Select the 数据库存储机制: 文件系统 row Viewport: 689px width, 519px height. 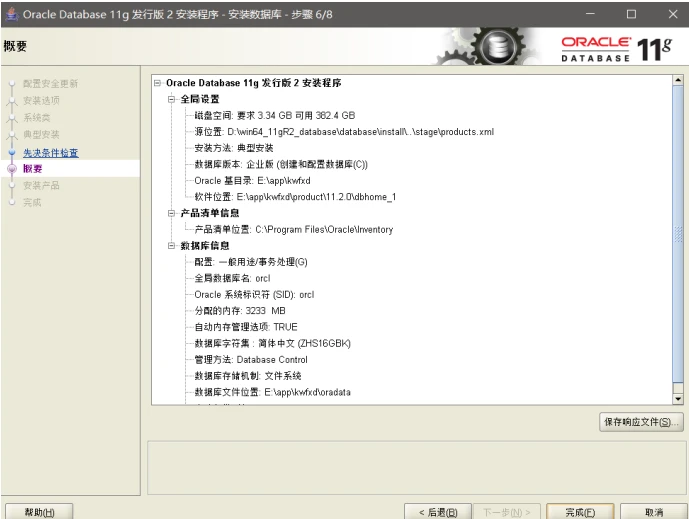tap(248, 376)
